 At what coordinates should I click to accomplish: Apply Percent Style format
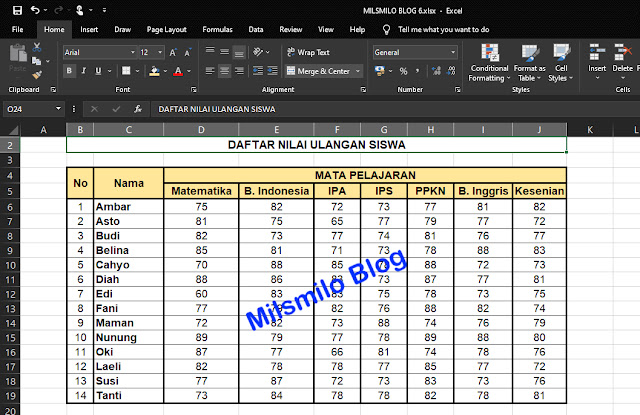[x=403, y=71]
